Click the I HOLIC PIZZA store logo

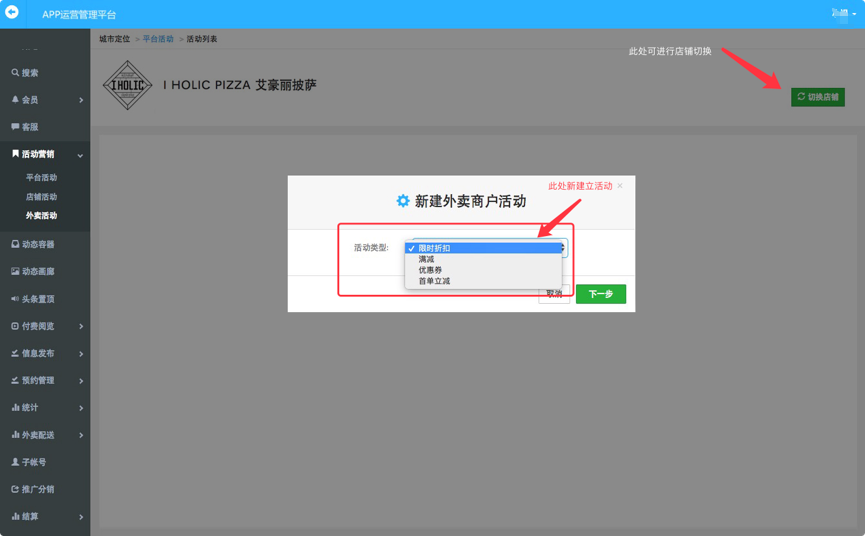coord(127,85)
